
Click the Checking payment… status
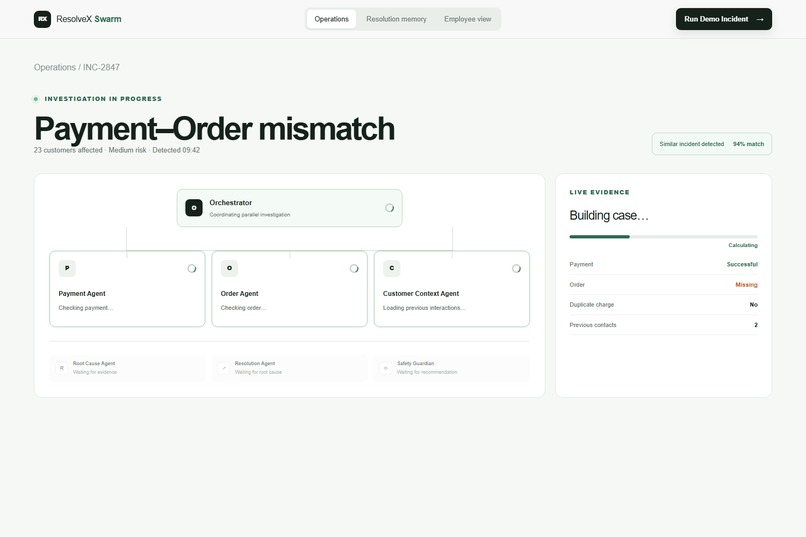(85, 308)
